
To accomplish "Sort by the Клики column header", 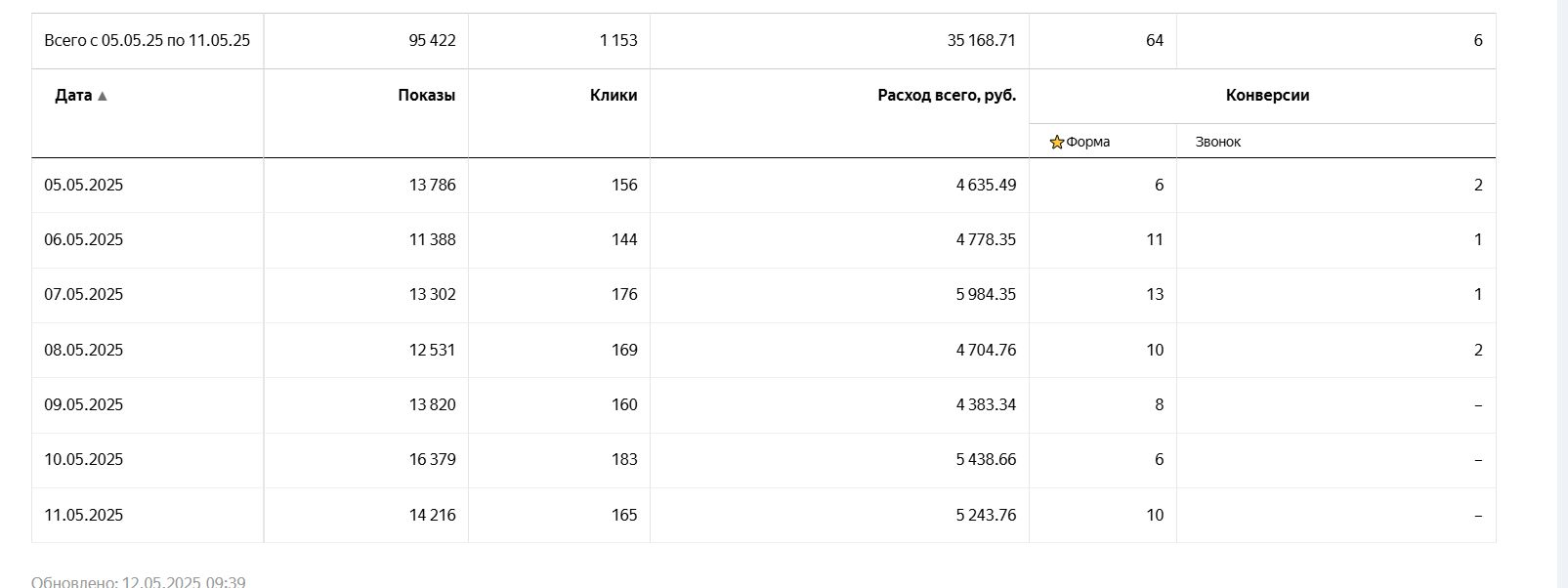I will click(x=614, y=95).
